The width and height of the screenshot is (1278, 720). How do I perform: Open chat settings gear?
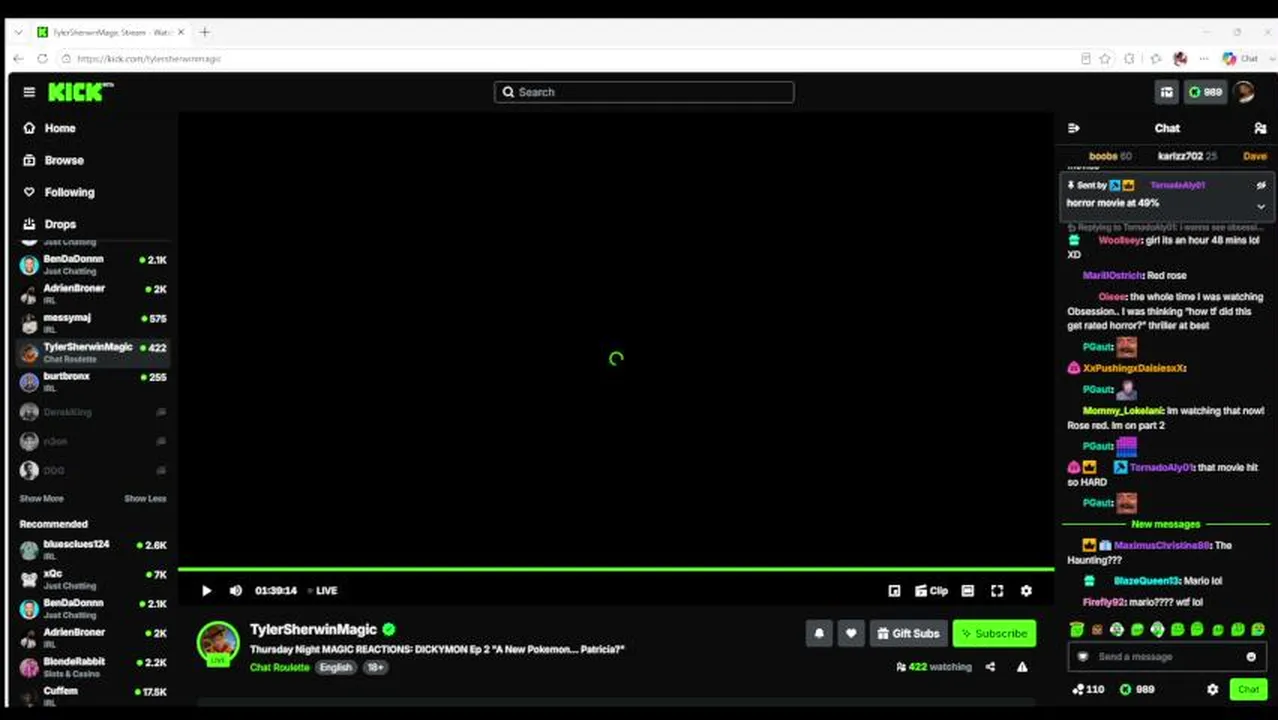pyautogui.click(x=1213, y=689)
